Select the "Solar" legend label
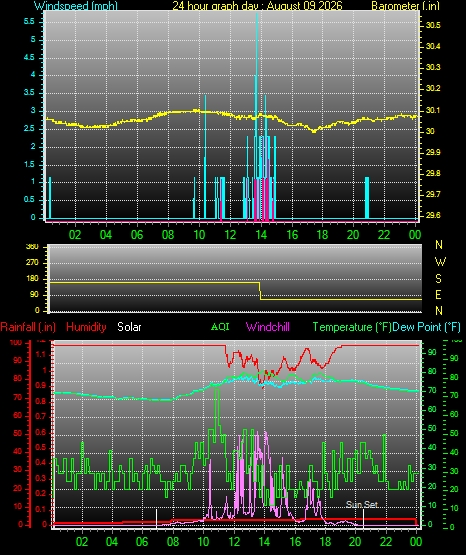 coord(129,327)
